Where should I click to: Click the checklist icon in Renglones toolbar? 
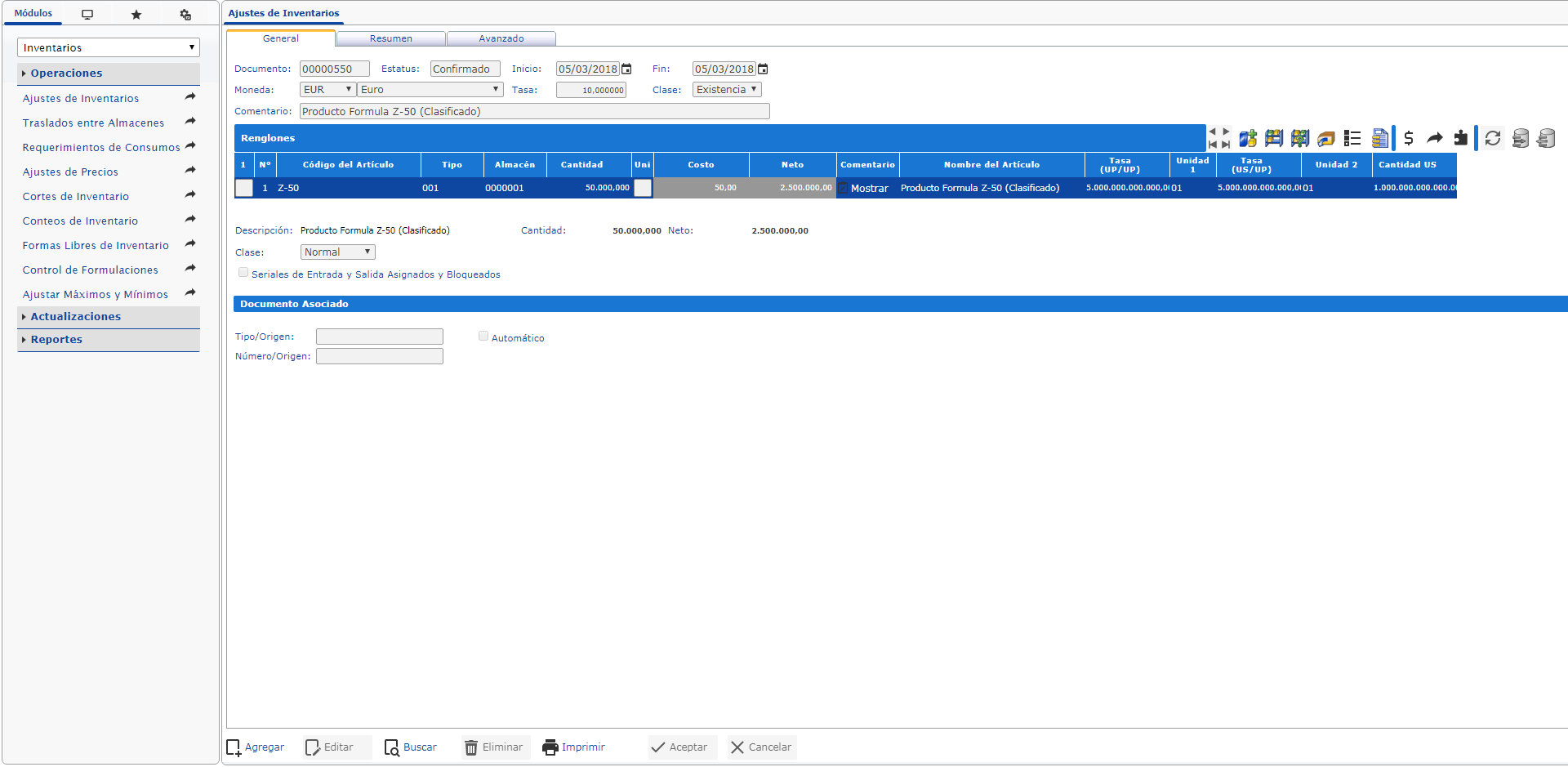[1352, 138]
